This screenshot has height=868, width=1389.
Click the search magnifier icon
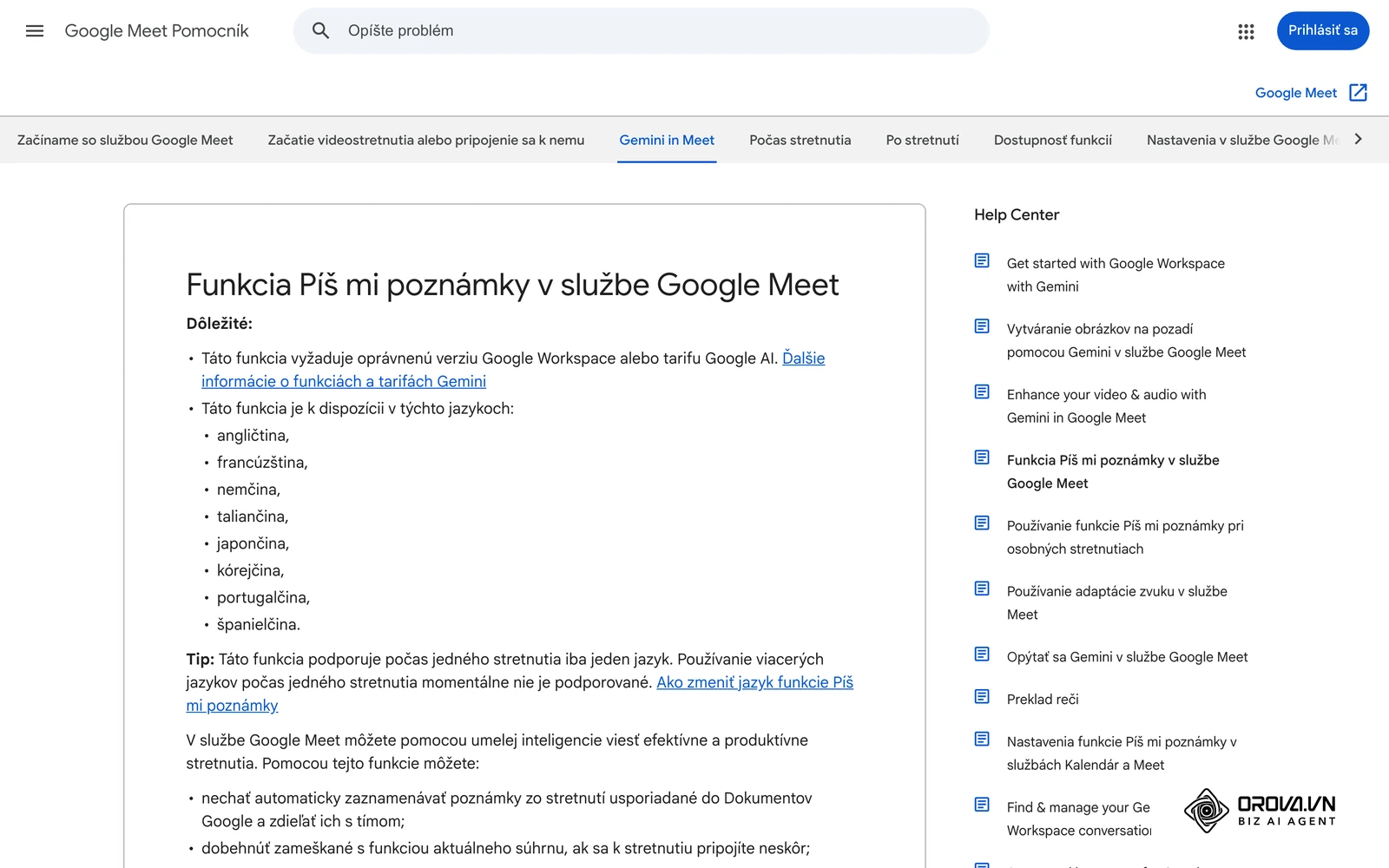coord(320,31)
